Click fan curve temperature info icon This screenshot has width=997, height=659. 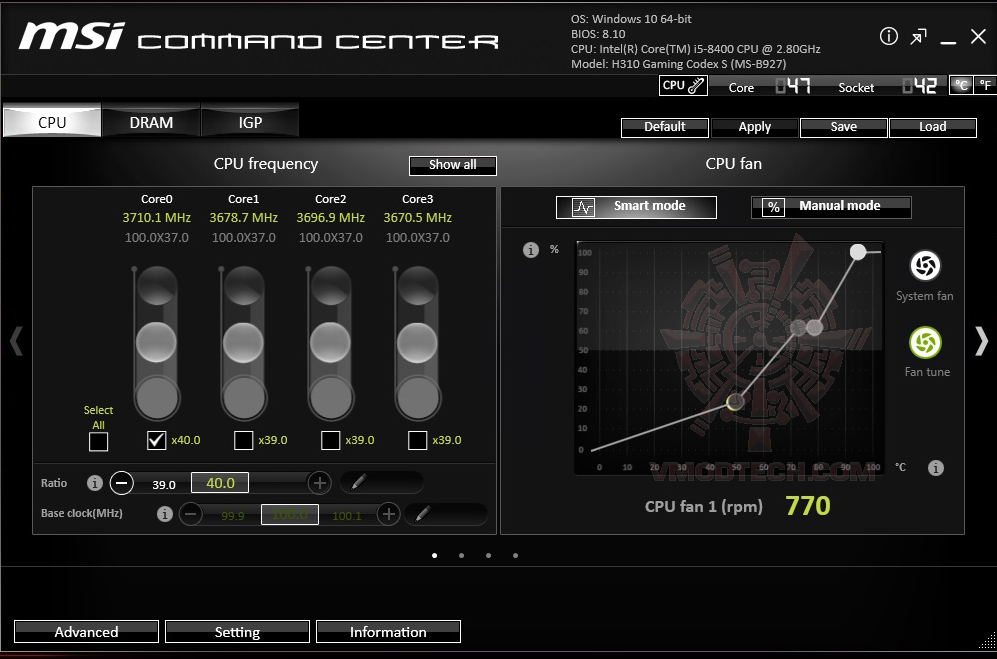coord(935,468)
